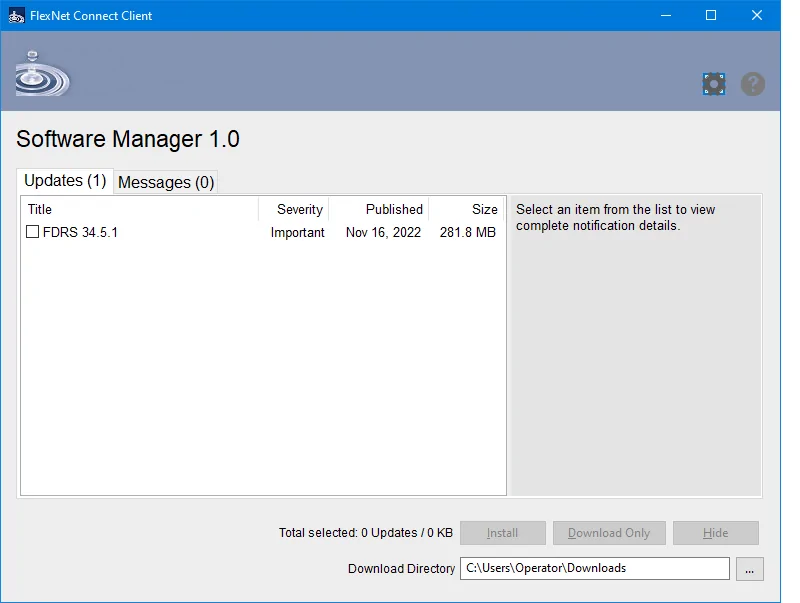This screenshot has width=800, height=603.
Task: Sort updates by Published date column
Action: pos(378,209)
